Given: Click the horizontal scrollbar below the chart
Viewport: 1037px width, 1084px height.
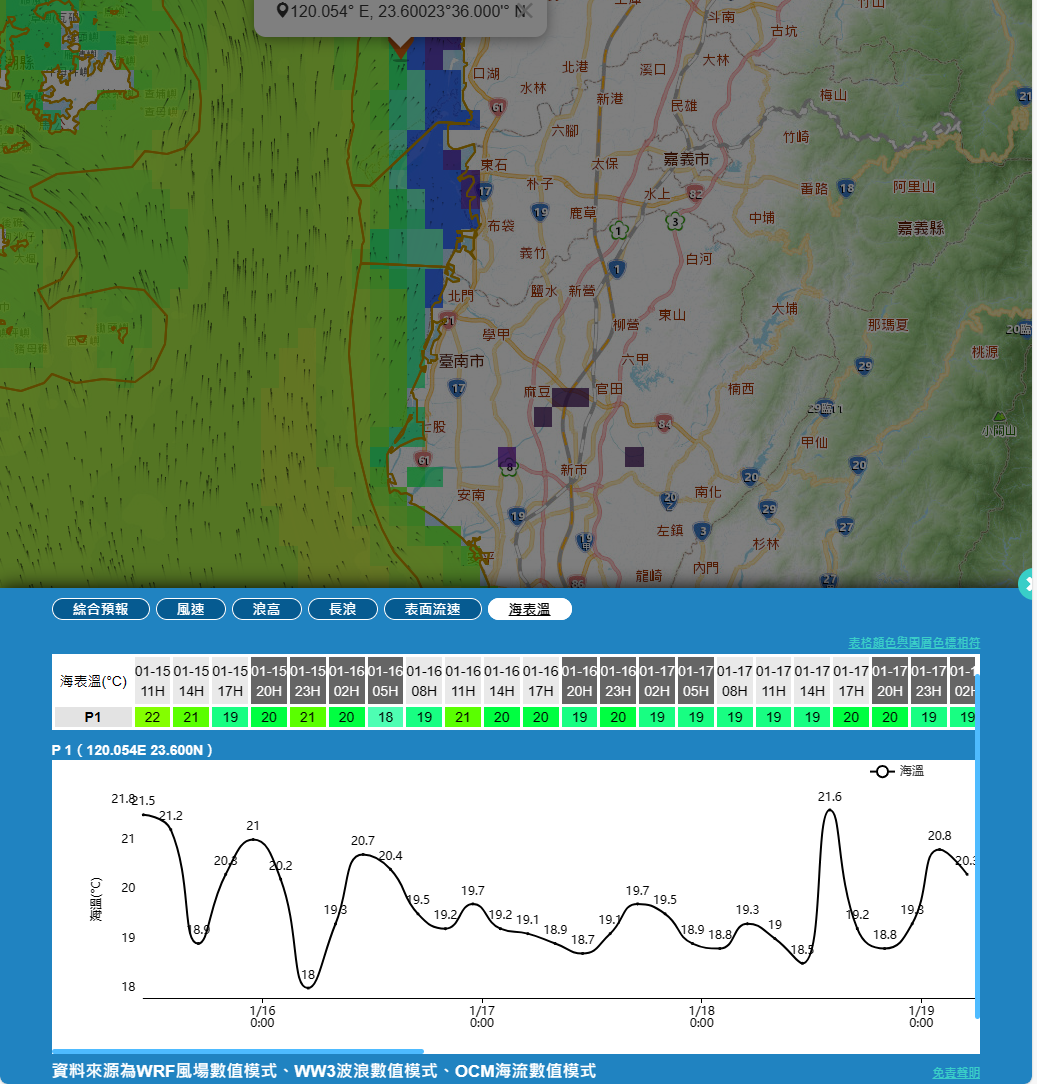Looking at the screenshot, I should click(238, 1051).
